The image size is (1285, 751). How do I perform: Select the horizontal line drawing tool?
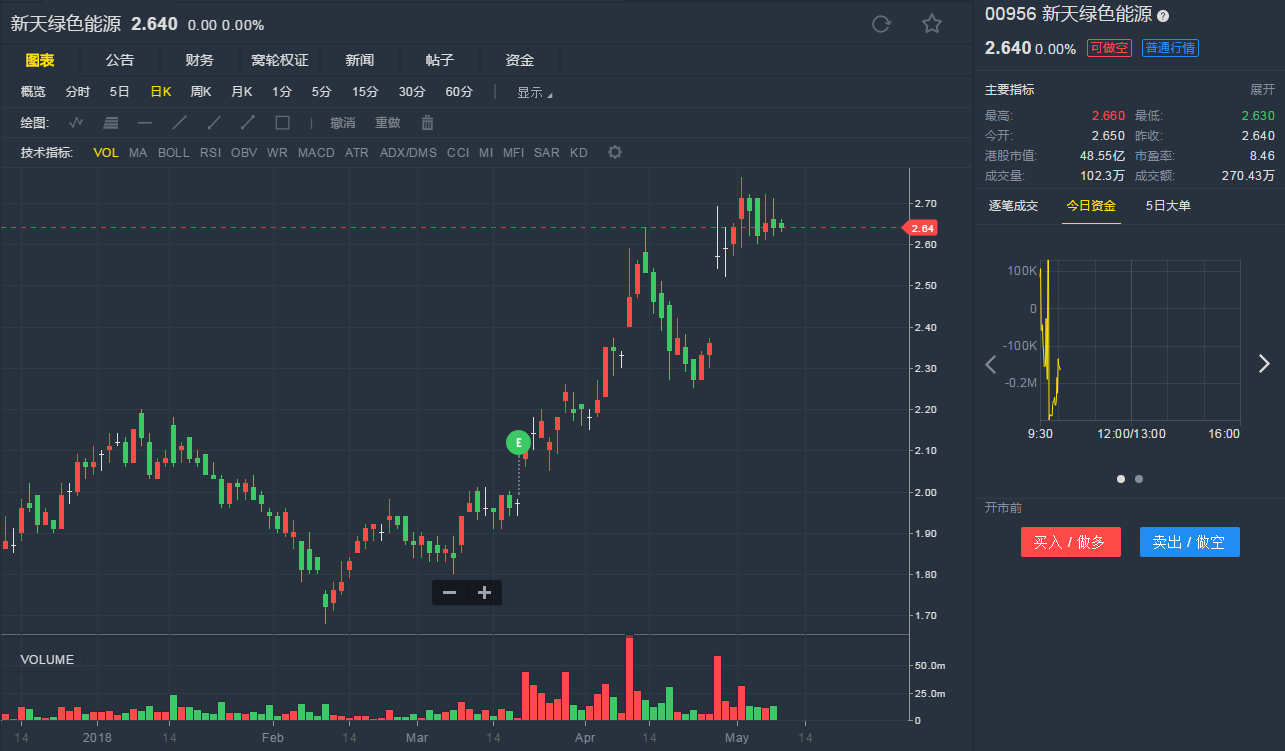[145, 123]
